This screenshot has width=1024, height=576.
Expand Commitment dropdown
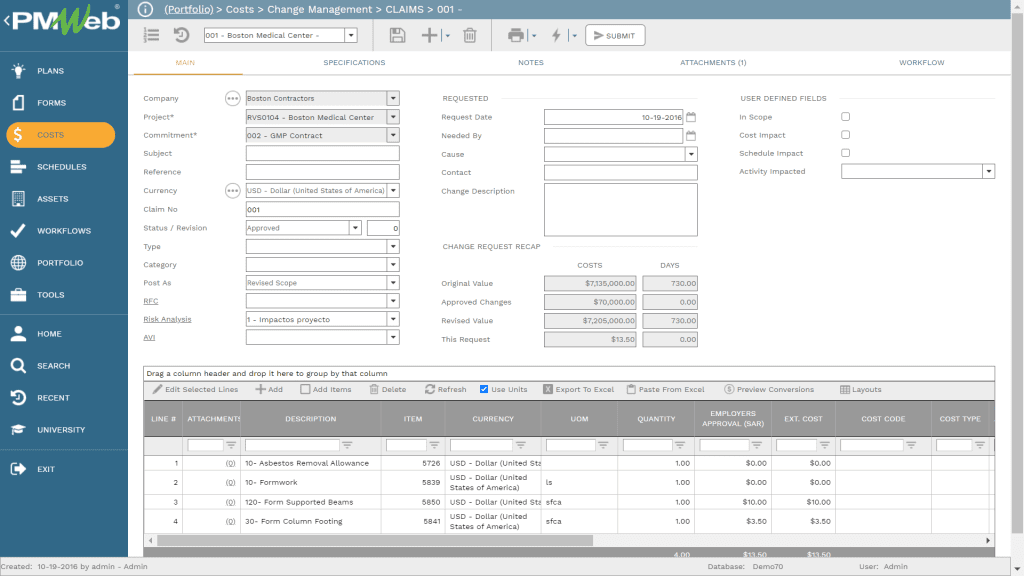pyautogui.click(x=392, y=135)
